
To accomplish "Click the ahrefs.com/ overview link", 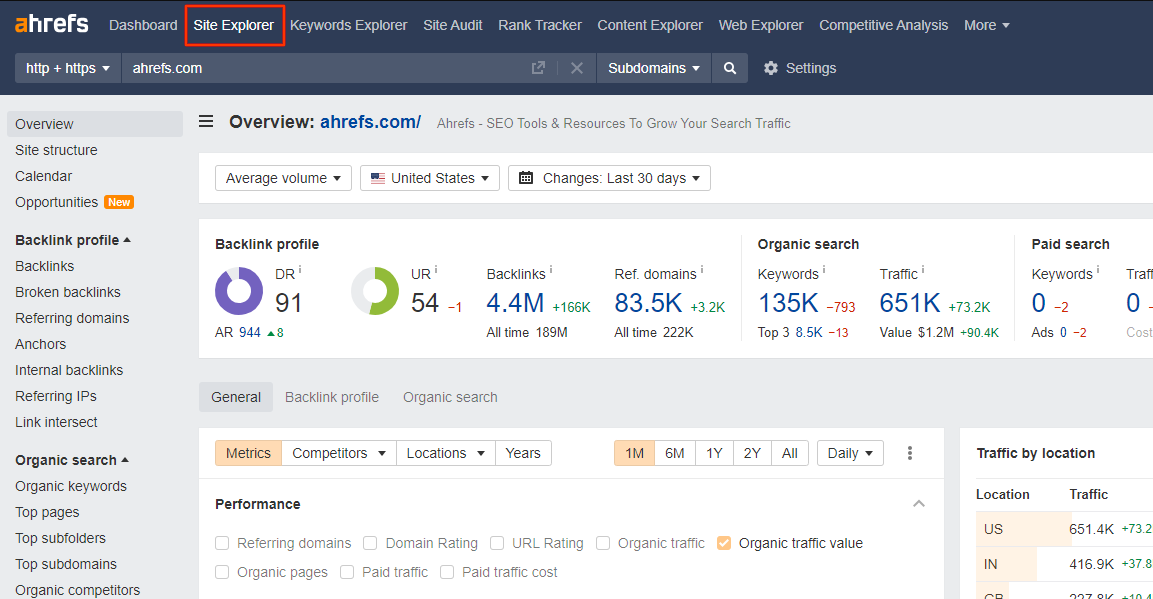I will pos(371,122).
